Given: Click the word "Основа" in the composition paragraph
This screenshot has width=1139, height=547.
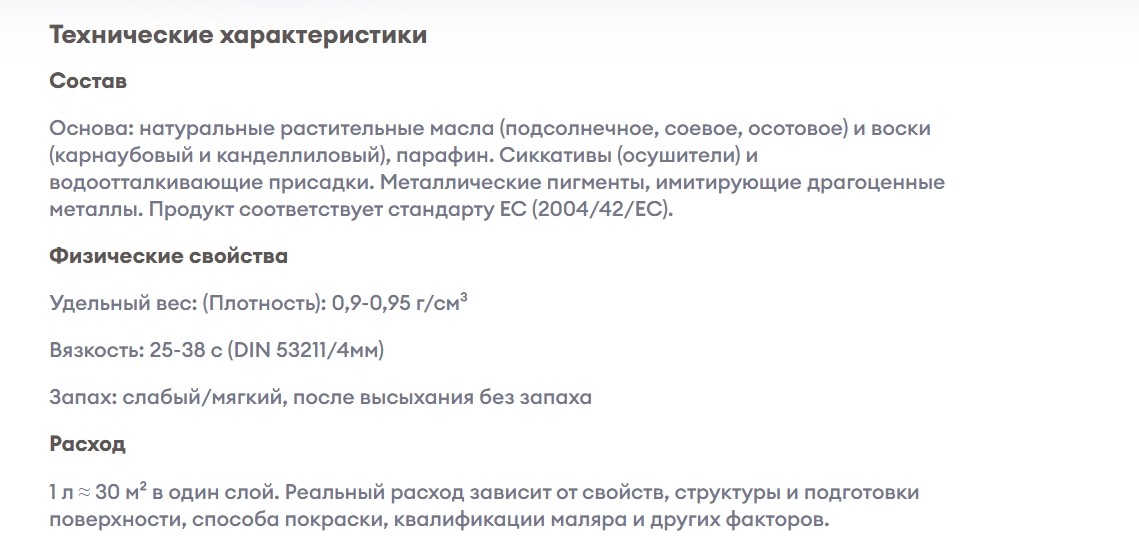Looking at the screenshot, I should tap(90, 129).
